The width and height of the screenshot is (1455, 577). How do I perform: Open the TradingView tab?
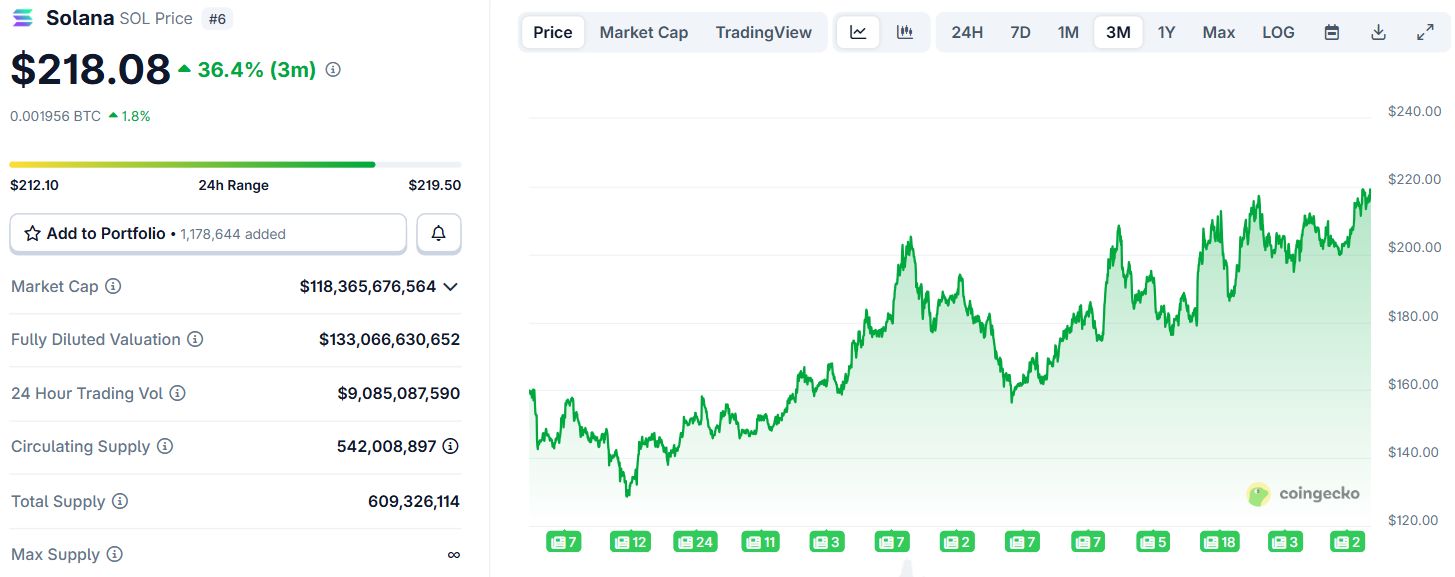click(x=763, y=31)
